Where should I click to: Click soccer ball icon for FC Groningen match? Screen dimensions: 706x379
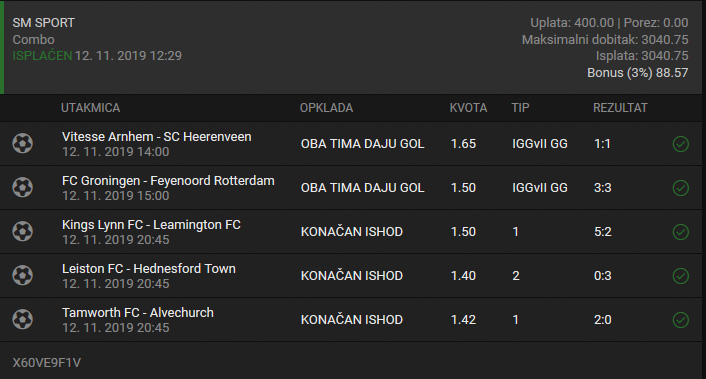(23, 187)
